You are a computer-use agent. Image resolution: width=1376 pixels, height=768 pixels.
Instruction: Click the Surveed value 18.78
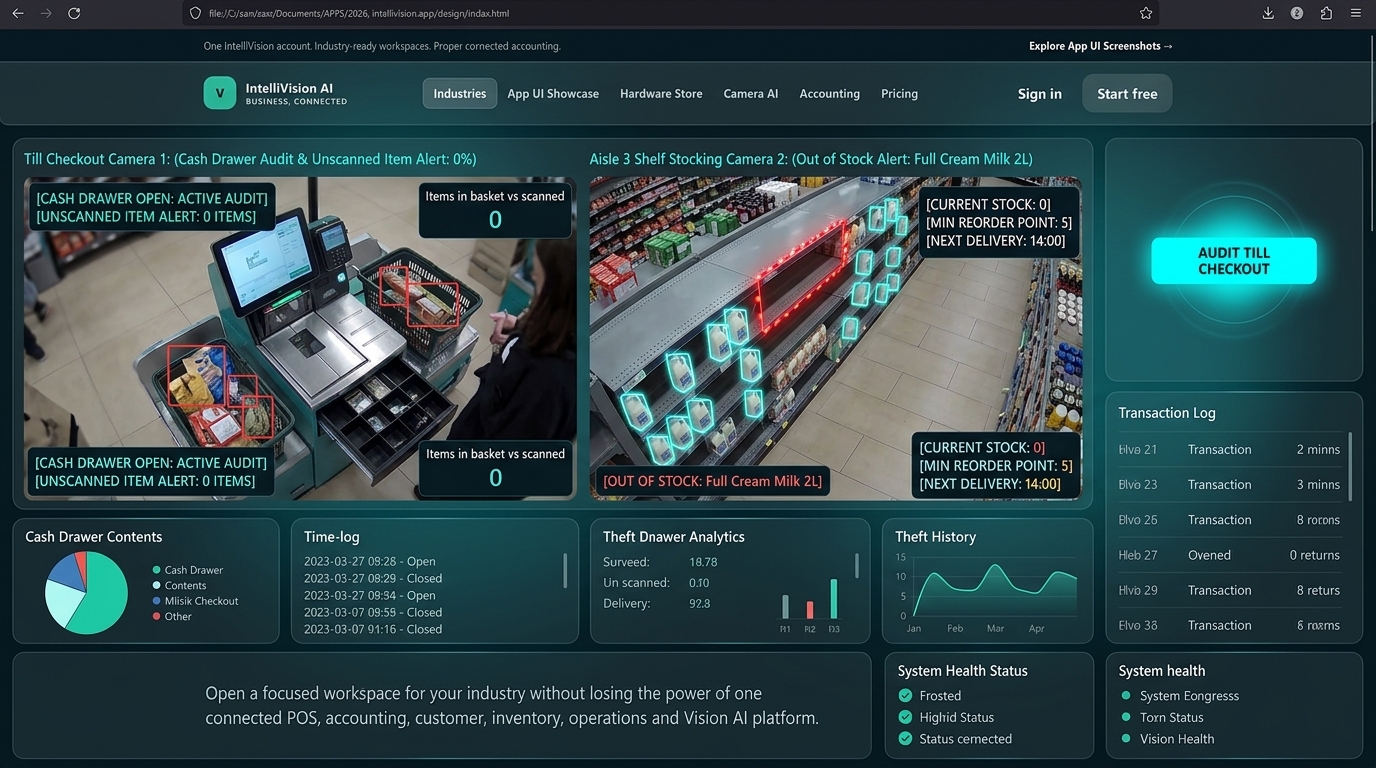click(x=703, y=562)
